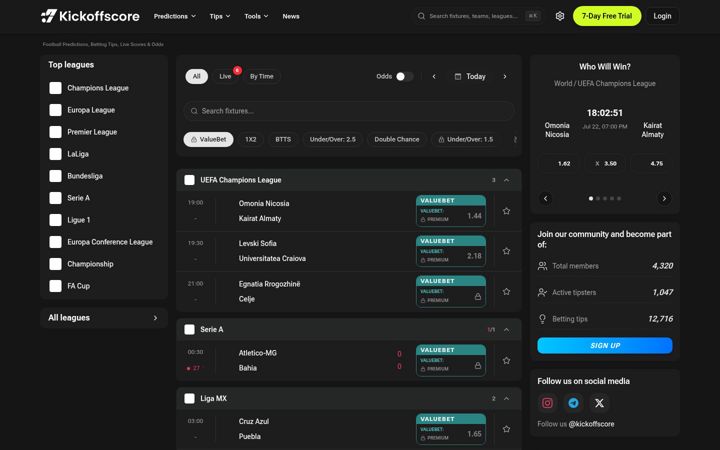This screenshot has width=720, height=450.
Task: Click the LaLiga logo in sidebar
Action: pos(56,154)
